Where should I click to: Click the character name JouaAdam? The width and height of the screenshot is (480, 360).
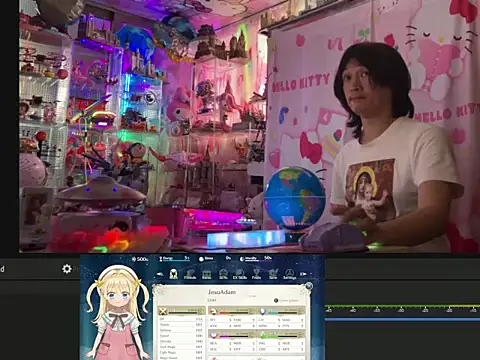(222, 292)
